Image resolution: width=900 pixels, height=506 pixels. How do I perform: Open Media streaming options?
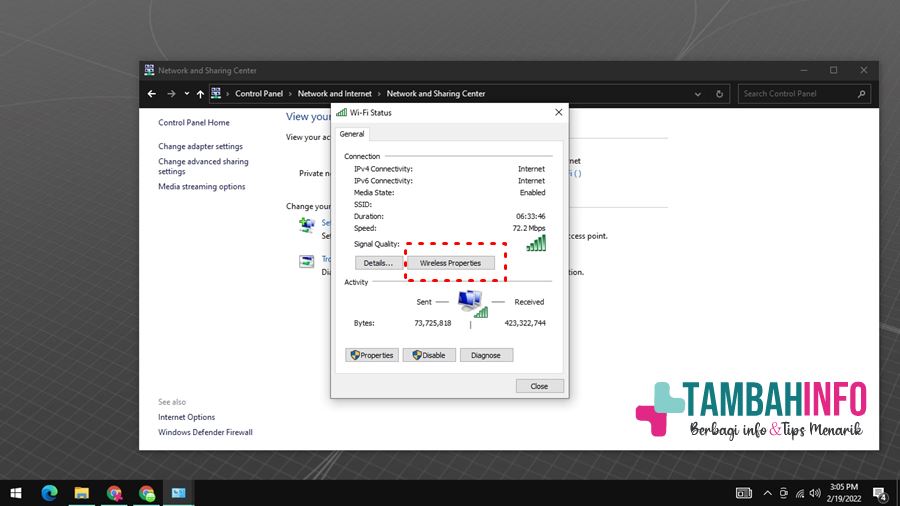click(201, 186)
